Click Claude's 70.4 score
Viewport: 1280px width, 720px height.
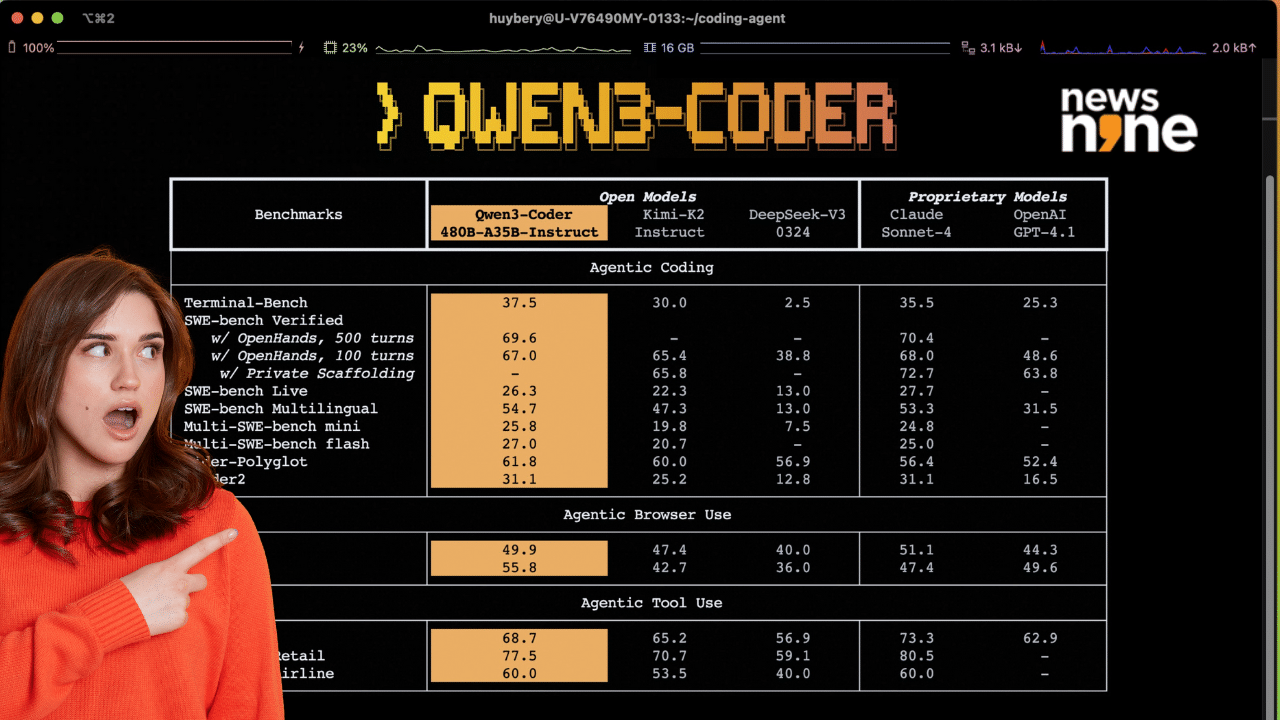tap(916, 338)
